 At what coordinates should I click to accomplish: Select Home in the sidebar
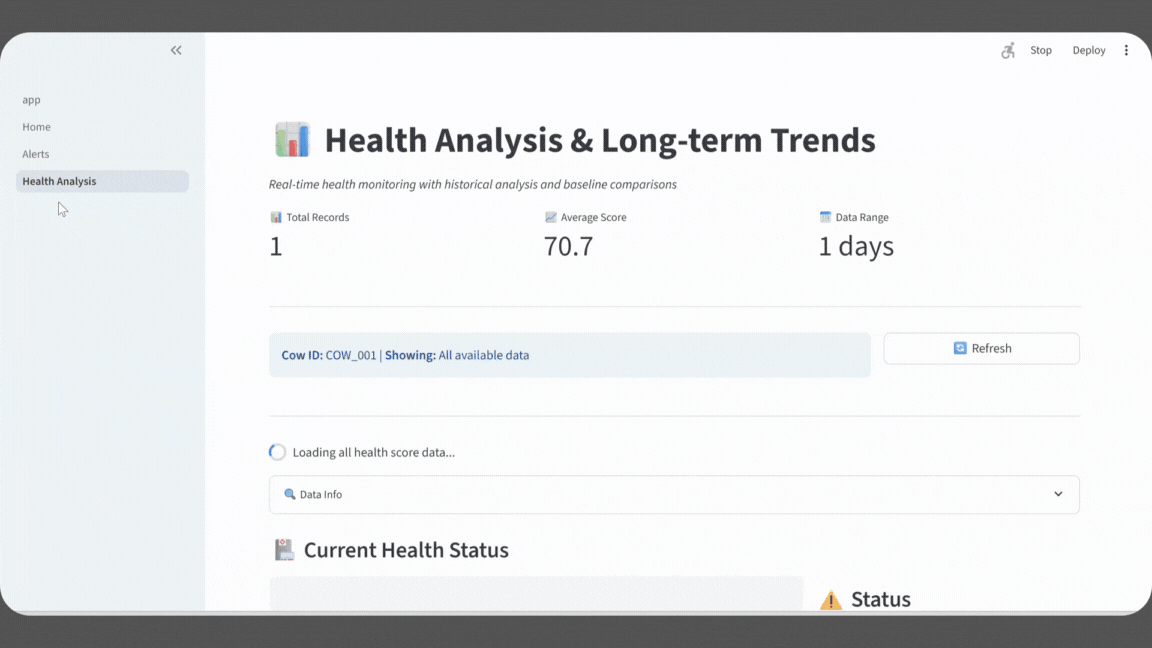click(36, 127)
